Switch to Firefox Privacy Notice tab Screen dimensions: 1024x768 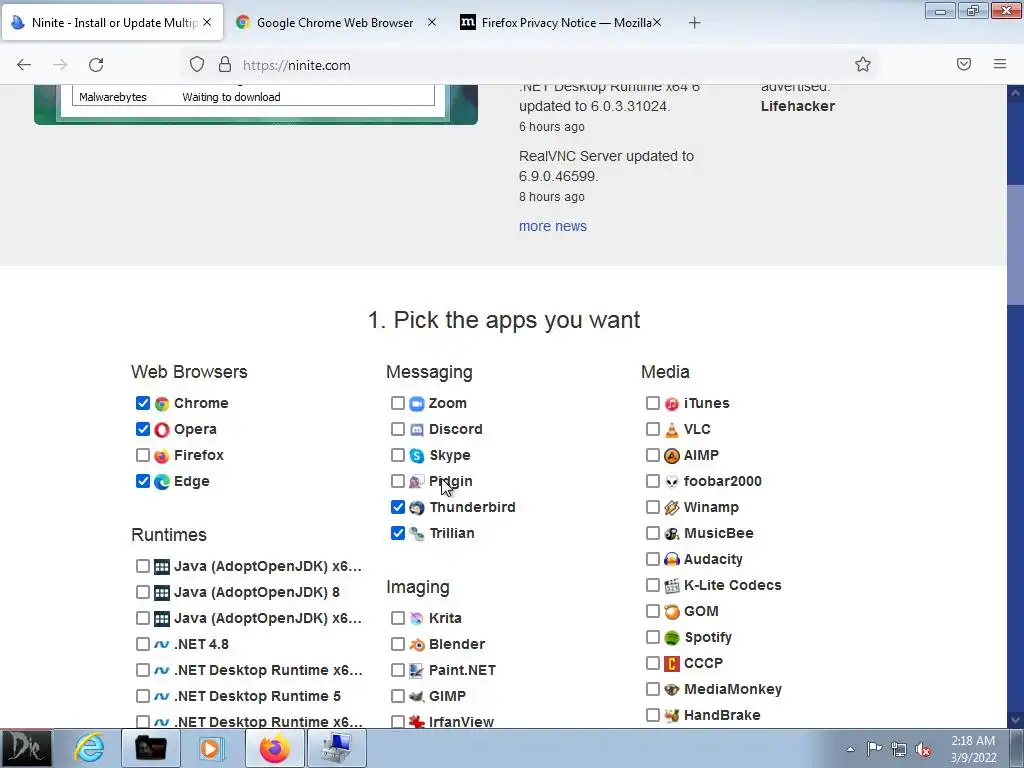562,22
